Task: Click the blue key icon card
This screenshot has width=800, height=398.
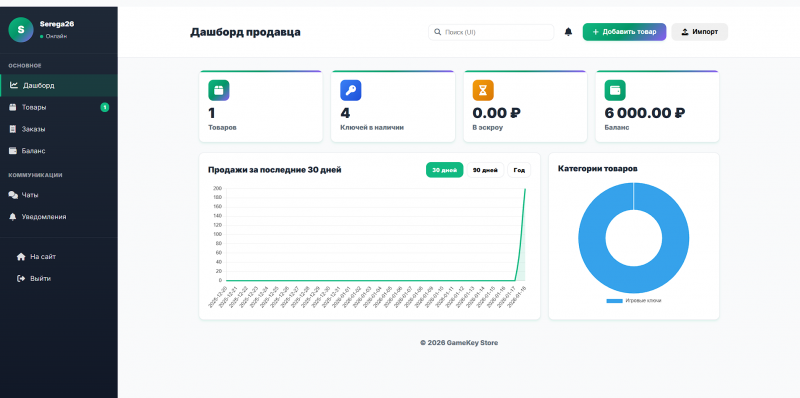Action: pyautogui.click(x=351, y=90)
